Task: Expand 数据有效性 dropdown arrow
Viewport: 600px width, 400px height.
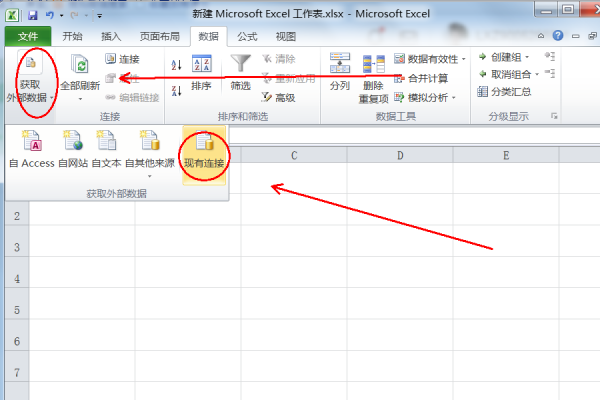Action: coord(463,59)
